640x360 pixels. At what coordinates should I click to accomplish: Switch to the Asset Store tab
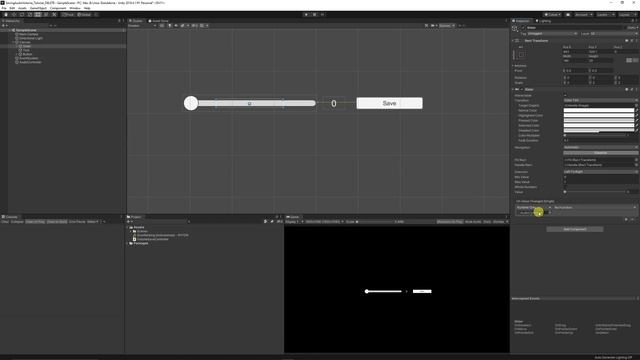tap(158, 21)
